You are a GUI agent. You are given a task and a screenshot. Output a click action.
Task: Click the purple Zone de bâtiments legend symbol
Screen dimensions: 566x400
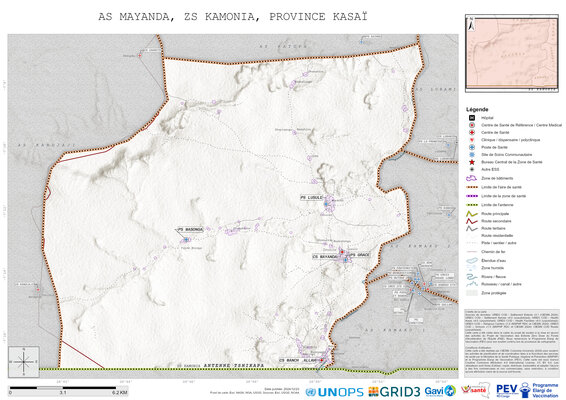pyautogui.click(x=471, y=178)
